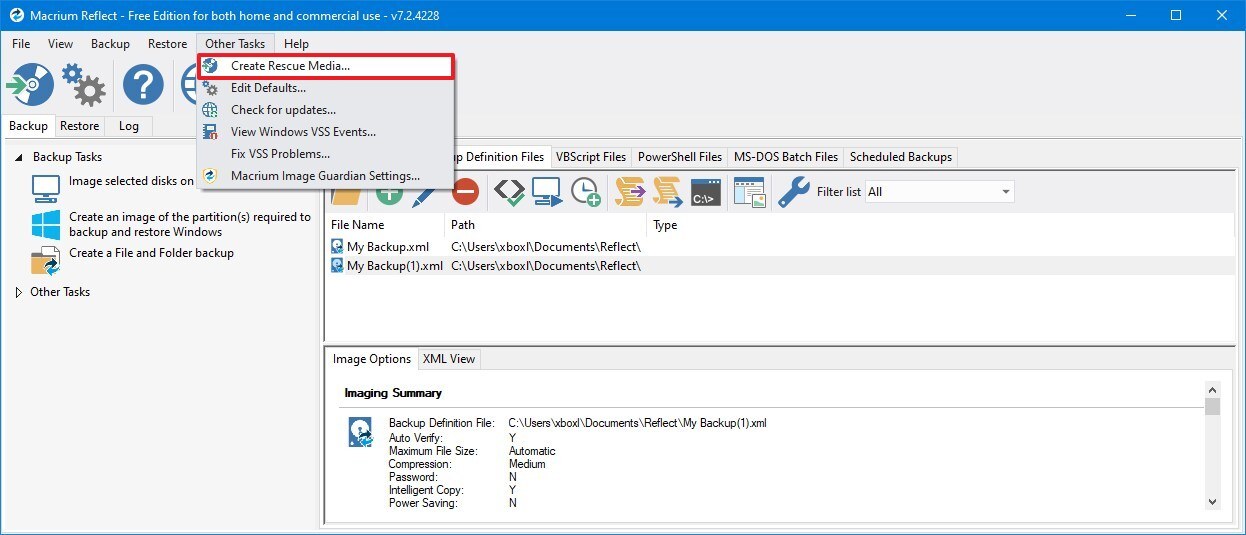Screen dimensions: 1246x535
Task: Click the shield icon beside Image Guardian Settings
Action: (210, 176)
